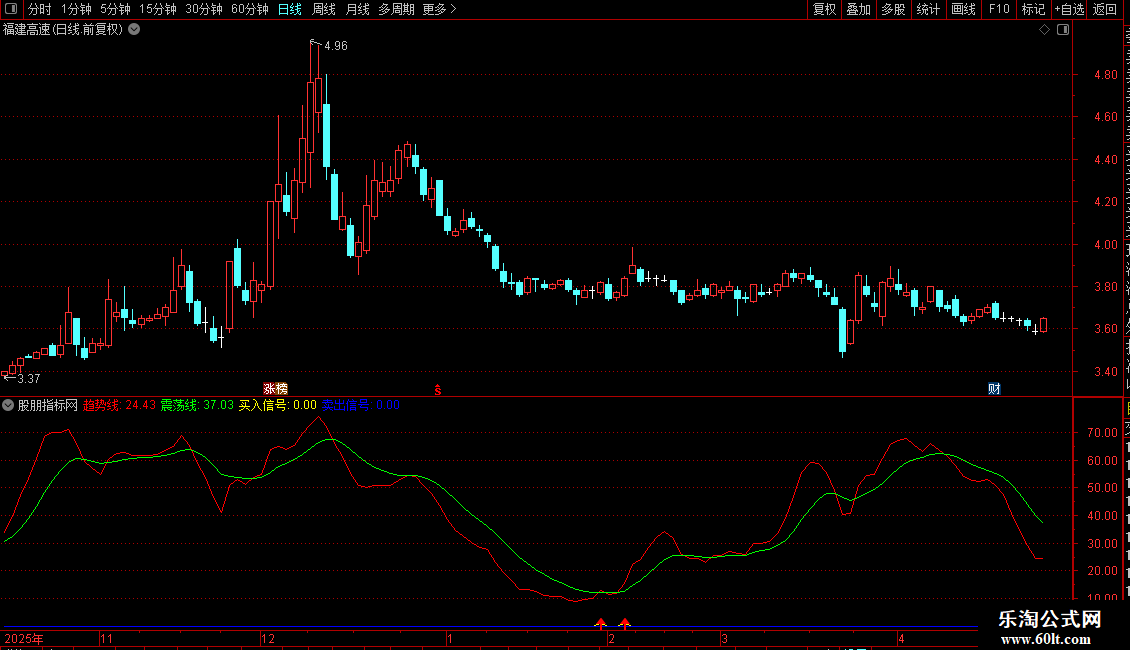Click the 12 month marker on the time axis
Viewport: 1130px width, 650px height.
click(x=268, y=638)
